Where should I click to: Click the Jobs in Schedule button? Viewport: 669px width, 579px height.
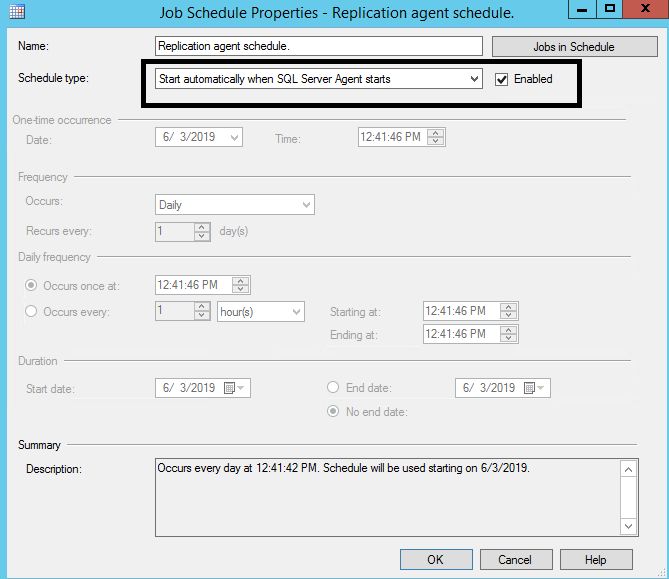click(x=575, y=47)
